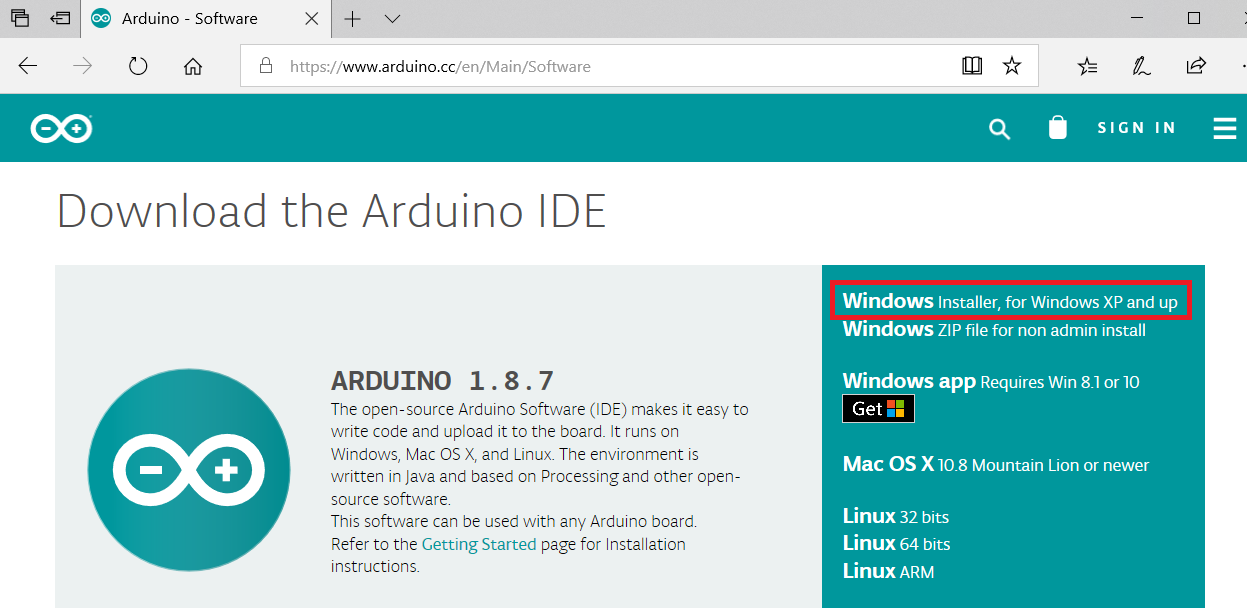Refresh the page with reload icon

tap(138, 66)
